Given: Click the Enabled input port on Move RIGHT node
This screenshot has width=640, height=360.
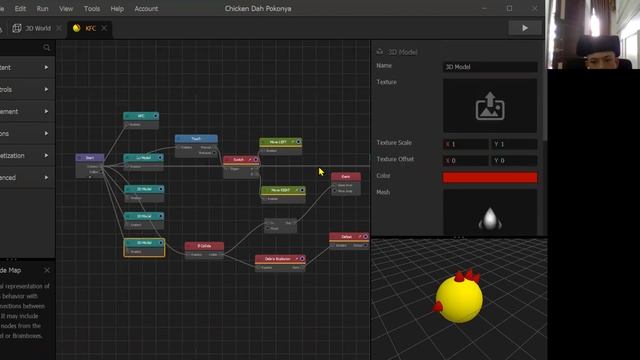Looking at the screenshot, I should [264, 199].
